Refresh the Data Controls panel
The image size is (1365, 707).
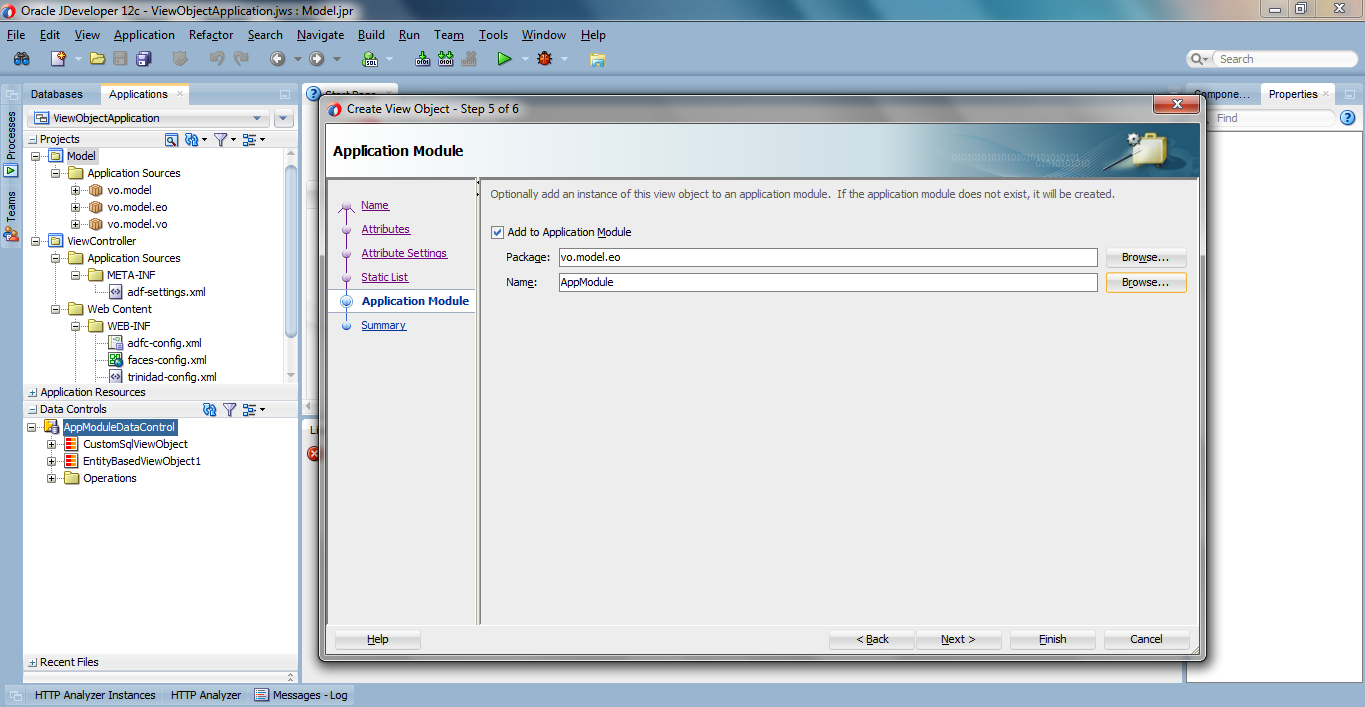pos(210,409)
